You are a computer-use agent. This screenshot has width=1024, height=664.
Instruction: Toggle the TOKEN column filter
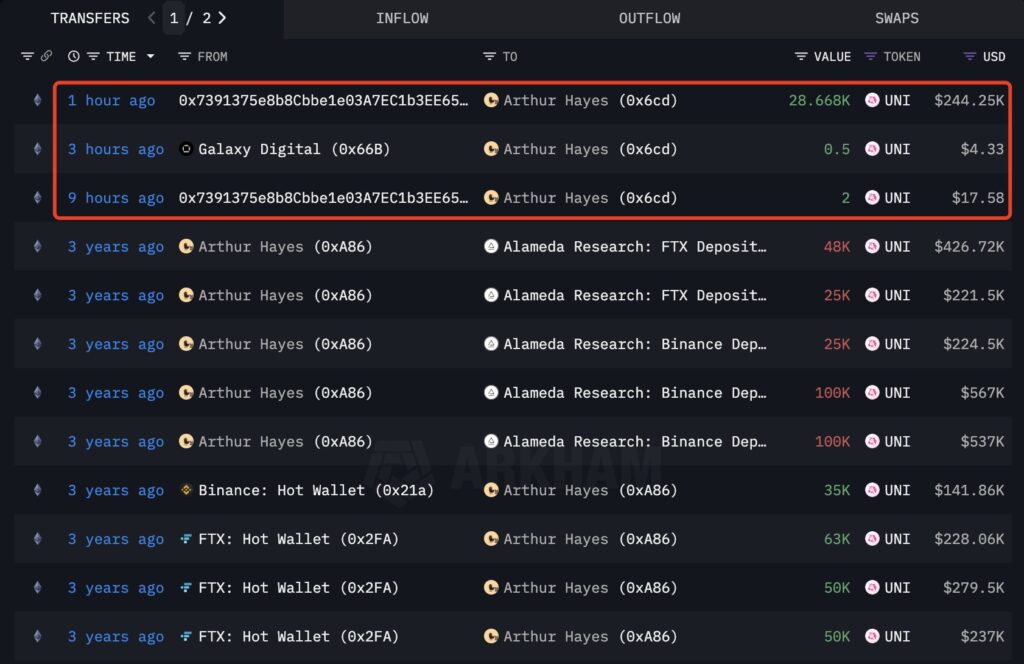871,57
